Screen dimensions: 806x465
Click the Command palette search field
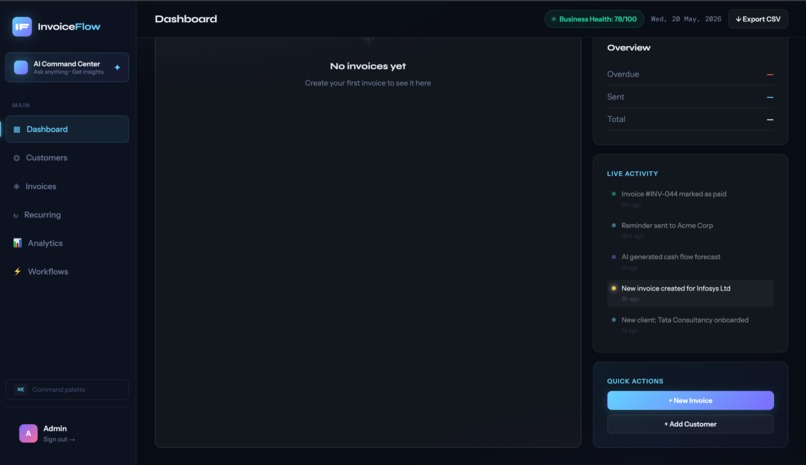67,389
